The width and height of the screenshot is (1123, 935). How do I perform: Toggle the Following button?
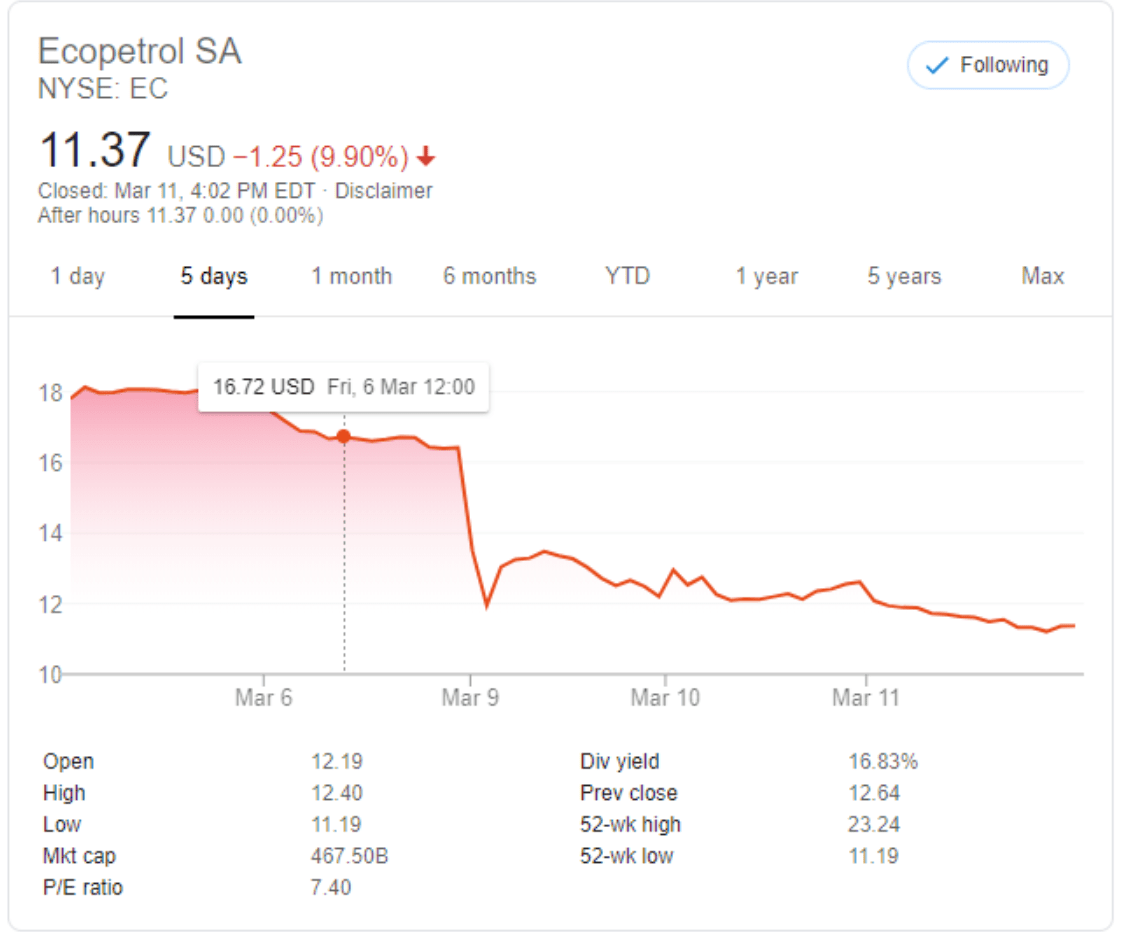[987, 66]
